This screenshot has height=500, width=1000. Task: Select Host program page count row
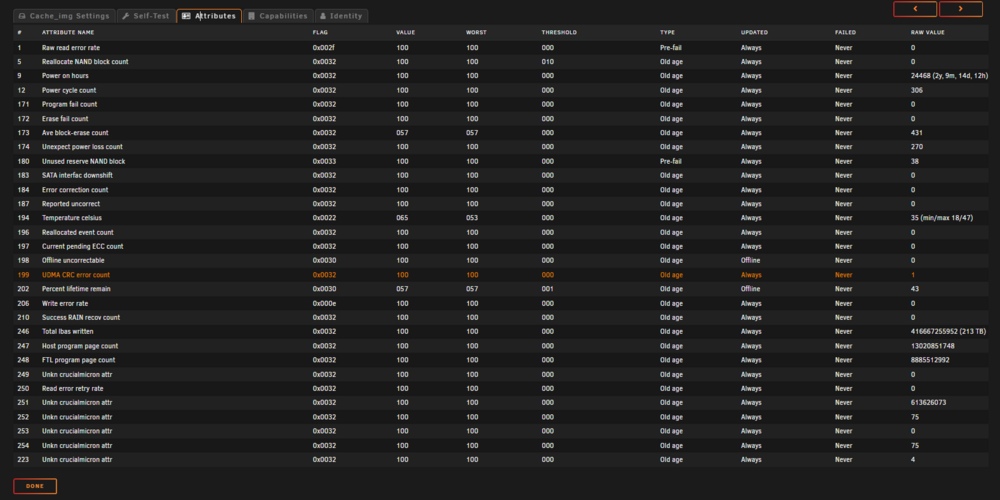(x=501, y=346)
